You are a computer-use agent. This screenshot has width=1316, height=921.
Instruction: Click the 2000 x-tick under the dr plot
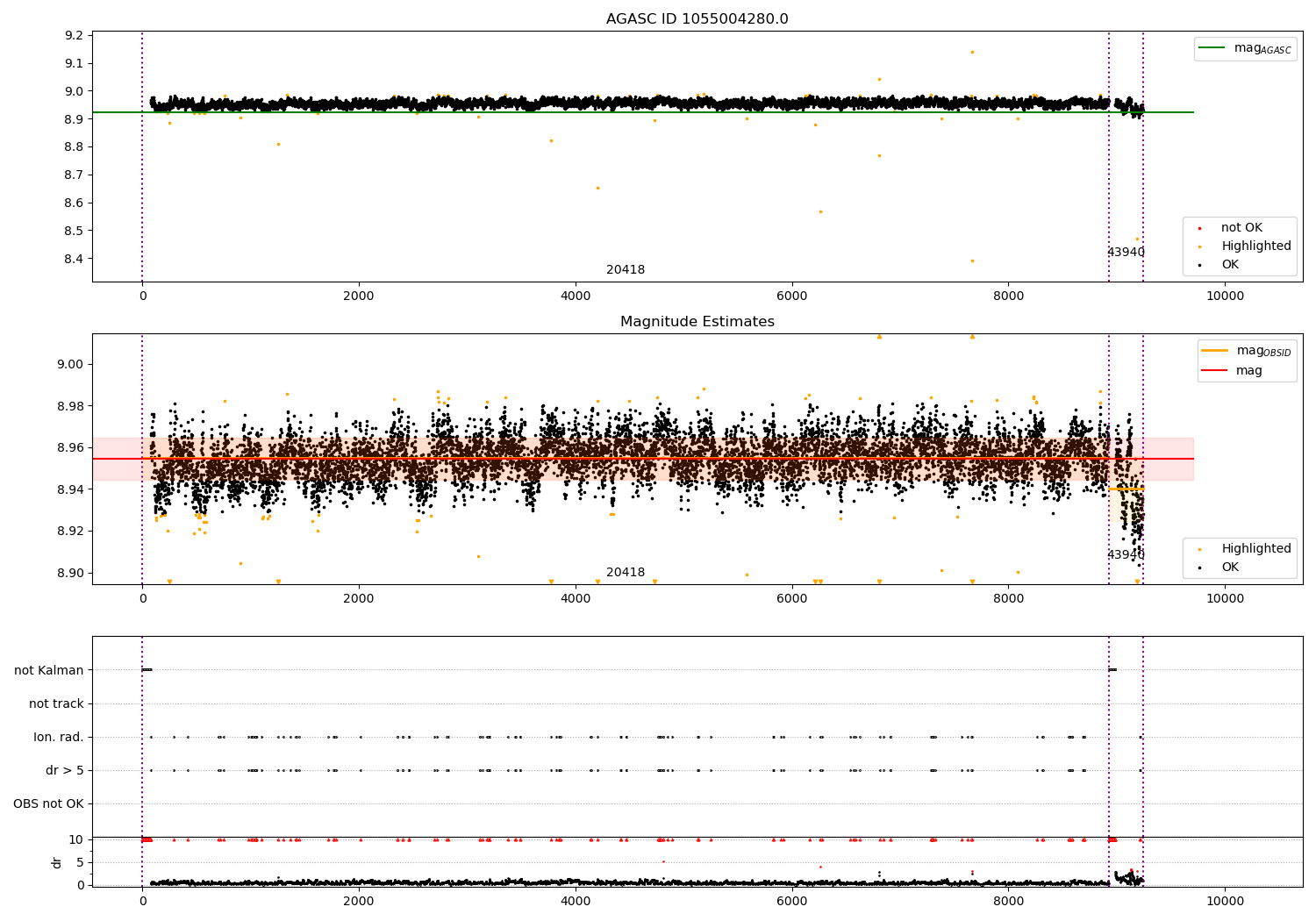pos(359,901)
